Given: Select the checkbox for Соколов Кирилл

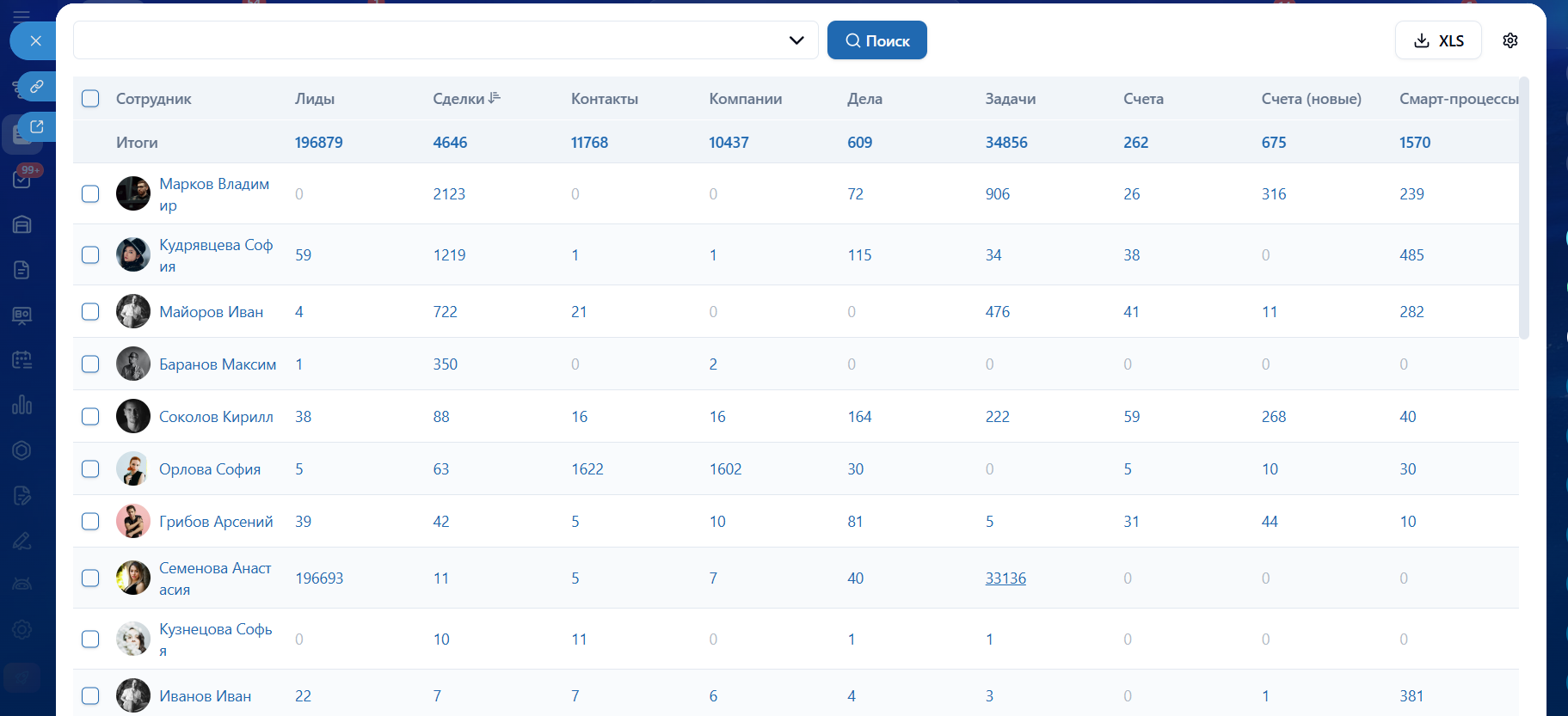Looking at the screenshot, I should (90, 416).
